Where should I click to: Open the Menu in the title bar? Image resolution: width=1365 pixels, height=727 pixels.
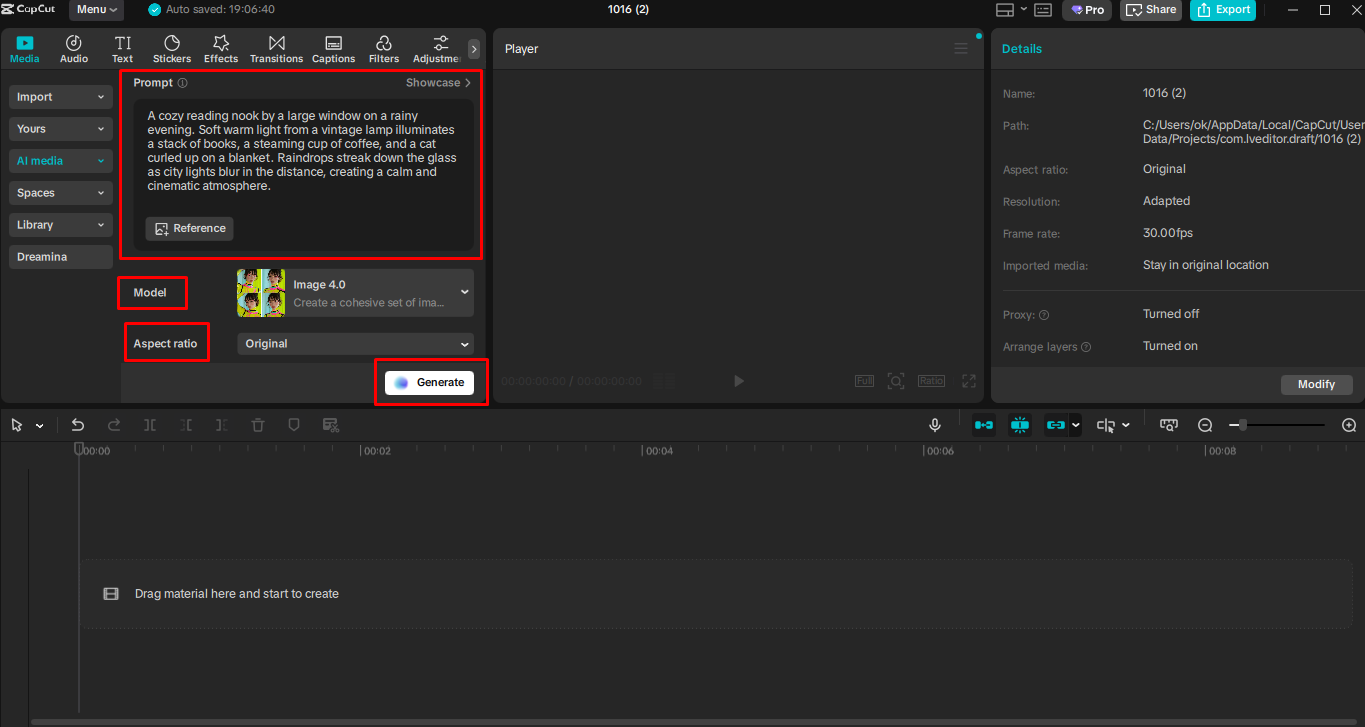tap(95, 10)
